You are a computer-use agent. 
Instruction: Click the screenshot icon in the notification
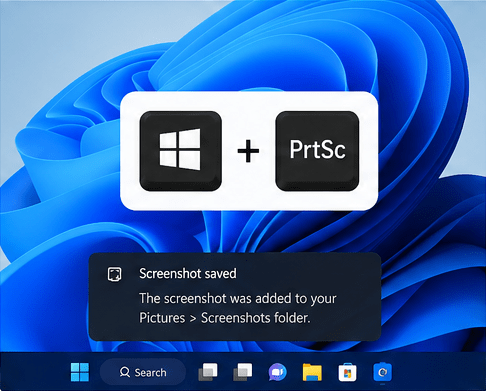click(x=115, y=274)
